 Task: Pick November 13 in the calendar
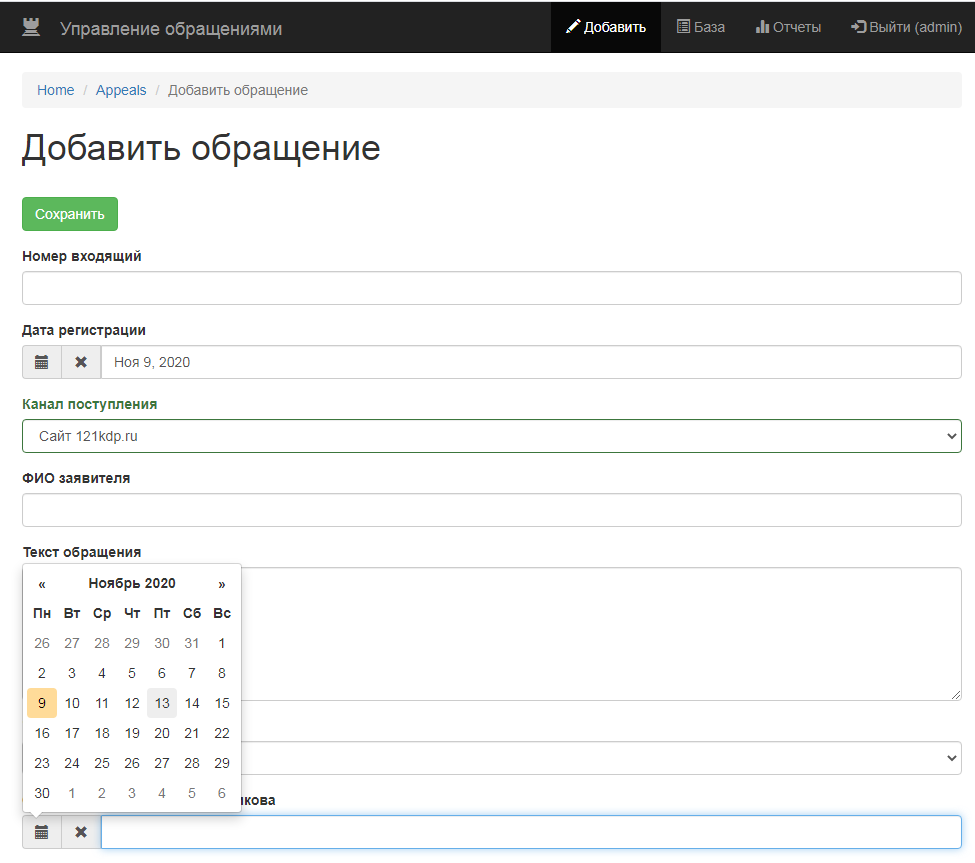162,703
